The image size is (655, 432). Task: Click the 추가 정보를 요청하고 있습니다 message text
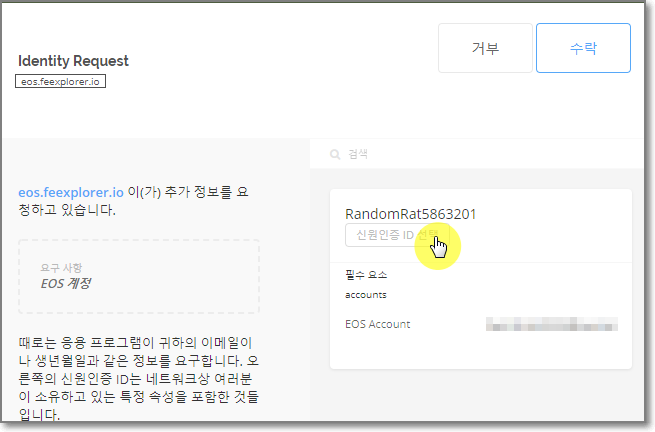click(134, 201)
